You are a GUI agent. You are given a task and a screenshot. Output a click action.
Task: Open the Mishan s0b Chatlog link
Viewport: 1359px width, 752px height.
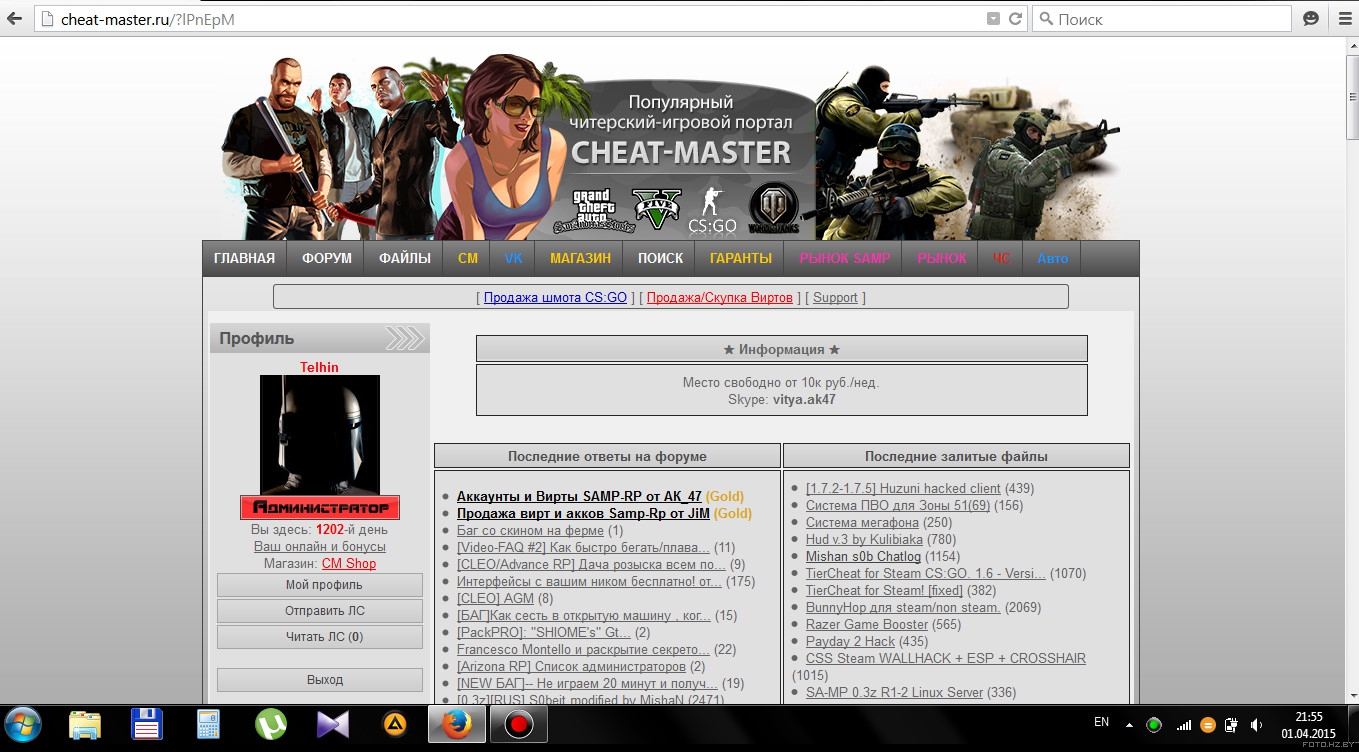[x=864, y=556]
